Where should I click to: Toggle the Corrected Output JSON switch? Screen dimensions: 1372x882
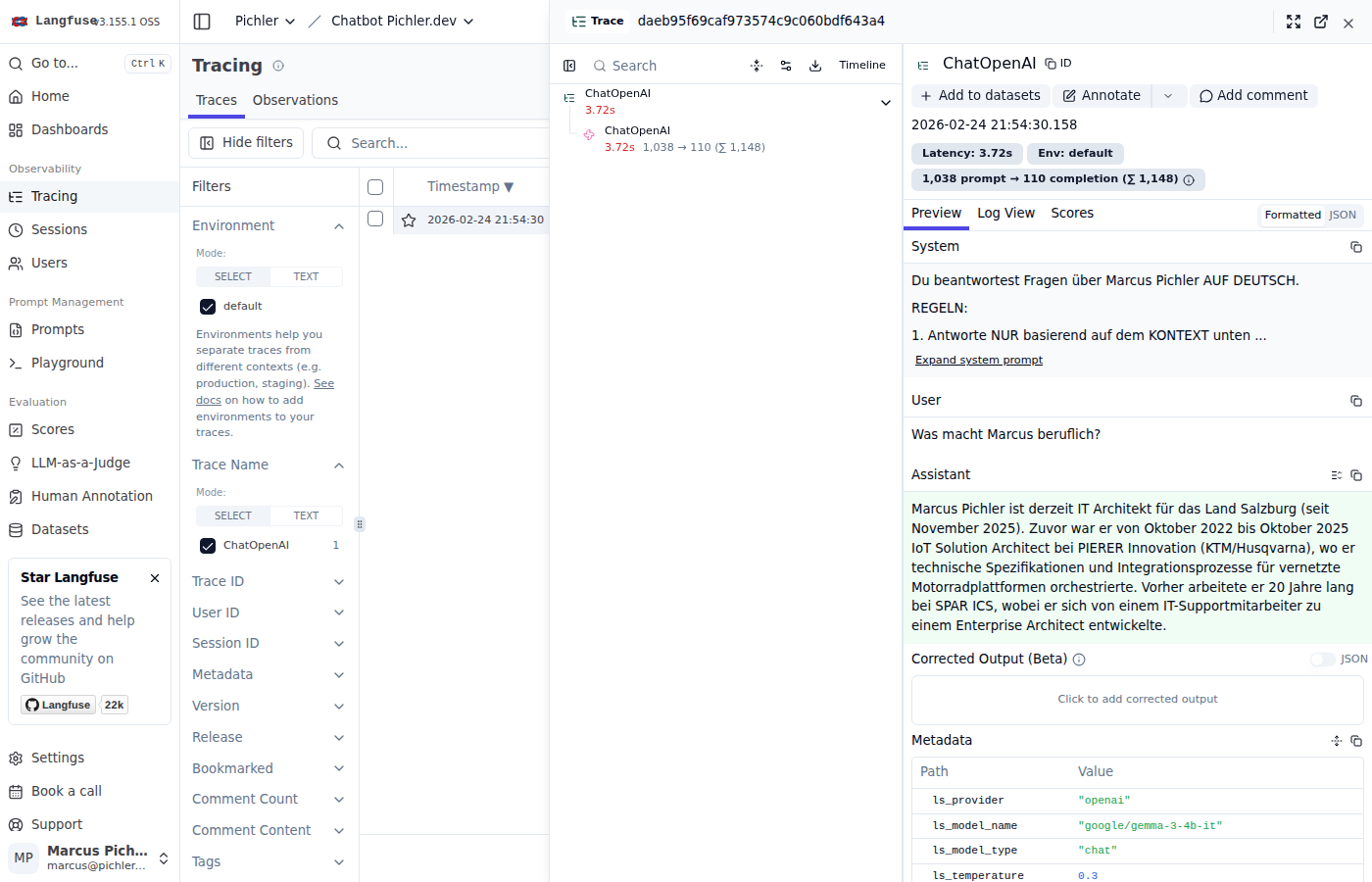coord(1322,660)
